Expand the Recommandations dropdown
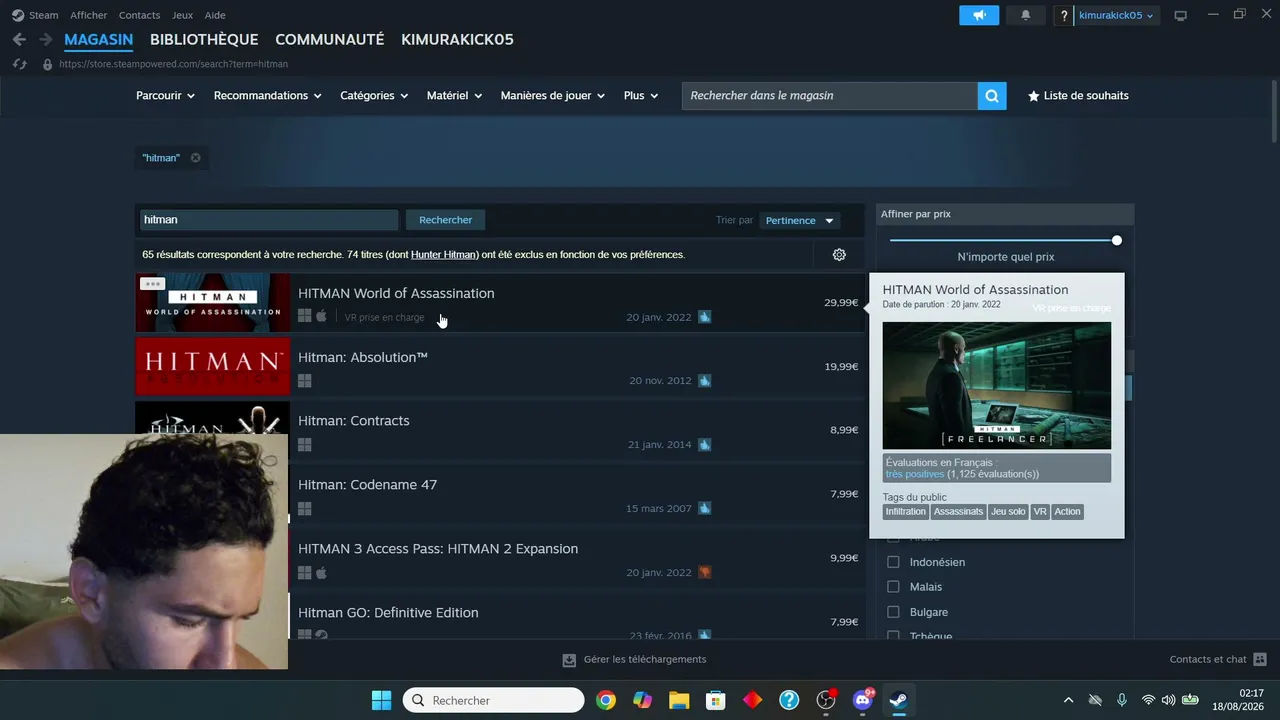This screenshot has width=1280, height=720. [268, 96]
